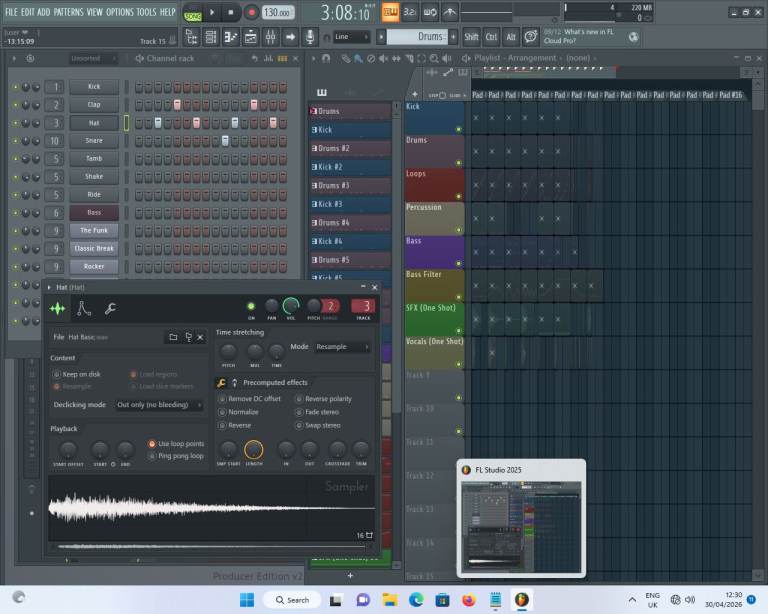Open the time stretching Mode dropdown
The image size is (768, 614).
click(342, 347)
